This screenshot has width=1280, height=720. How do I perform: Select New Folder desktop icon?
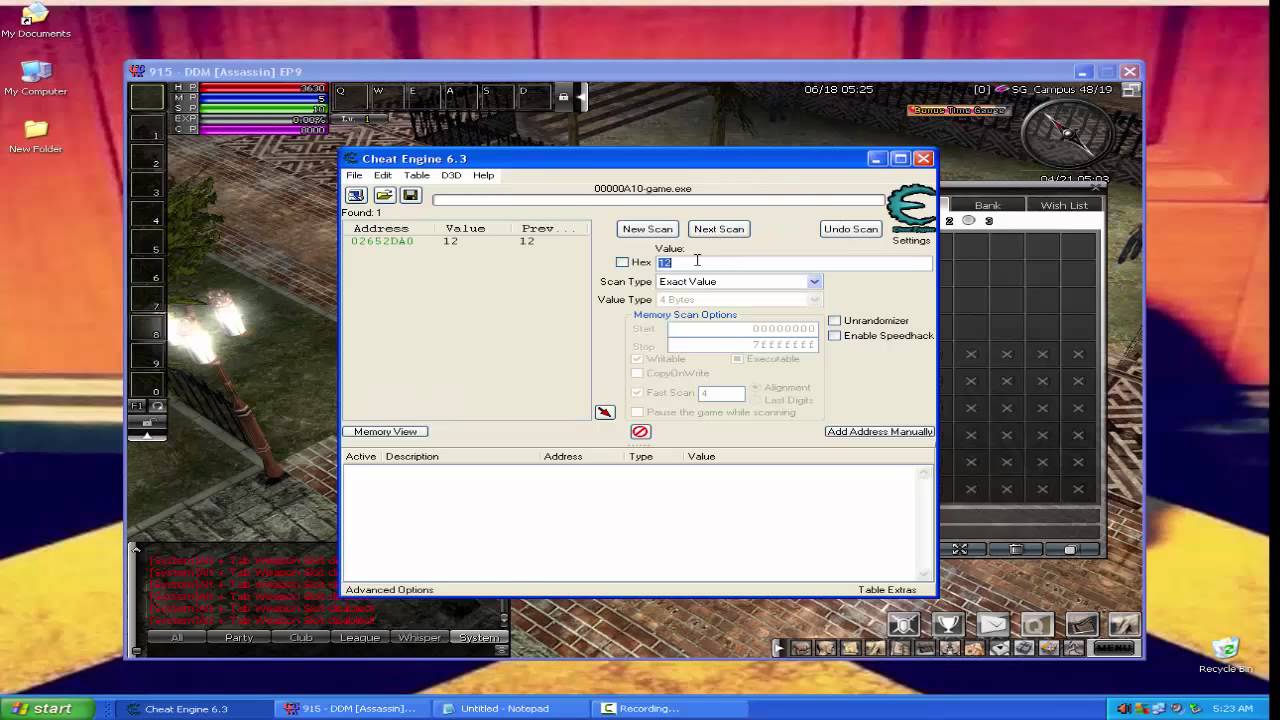[36, 136]
